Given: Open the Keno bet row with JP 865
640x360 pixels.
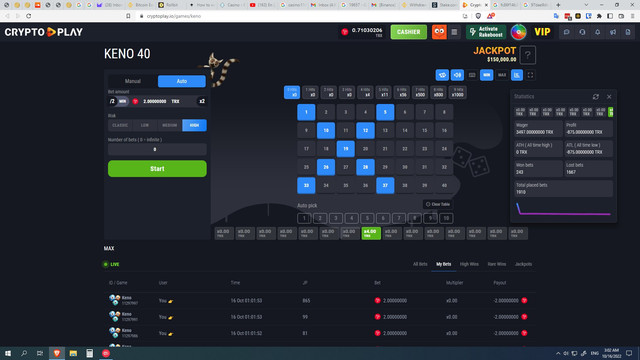Looking at the screenshot, I should click(320, 300).
